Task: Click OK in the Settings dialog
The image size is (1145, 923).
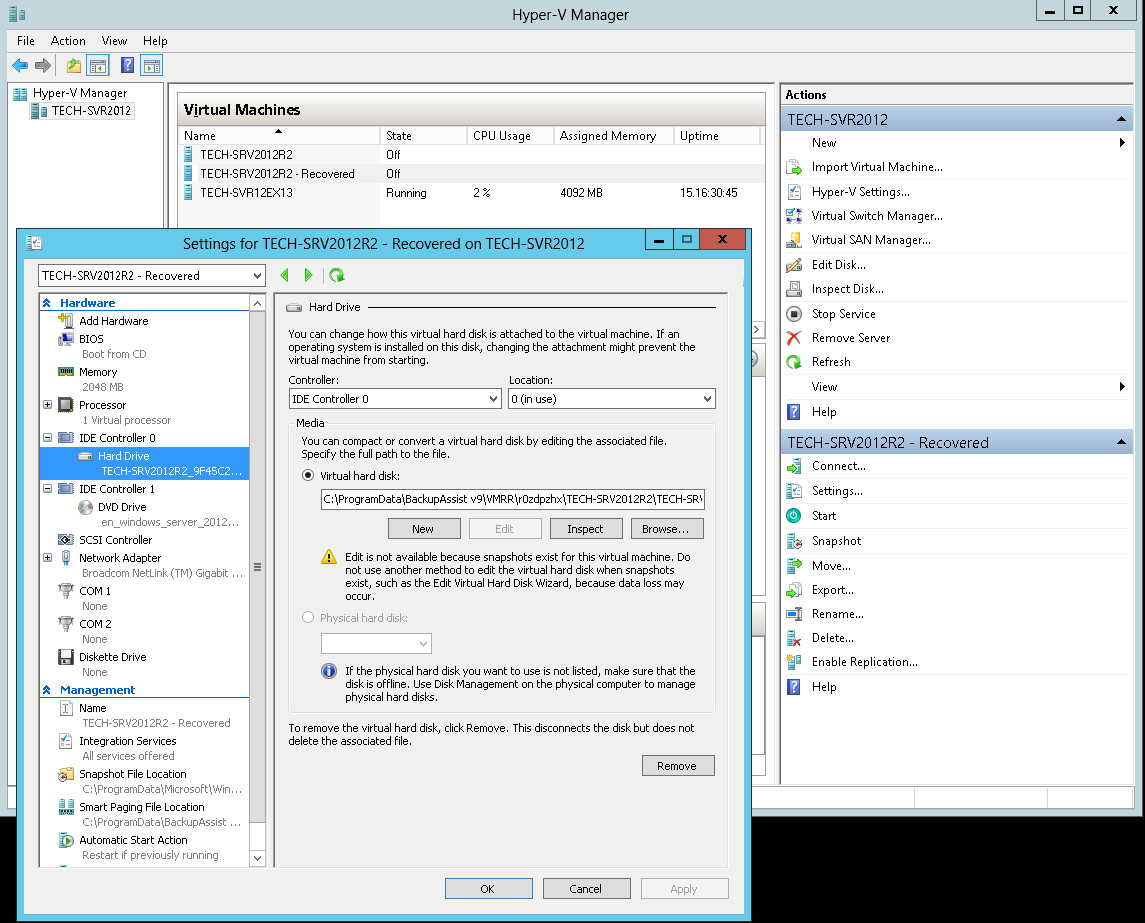Action: point(489,889)
